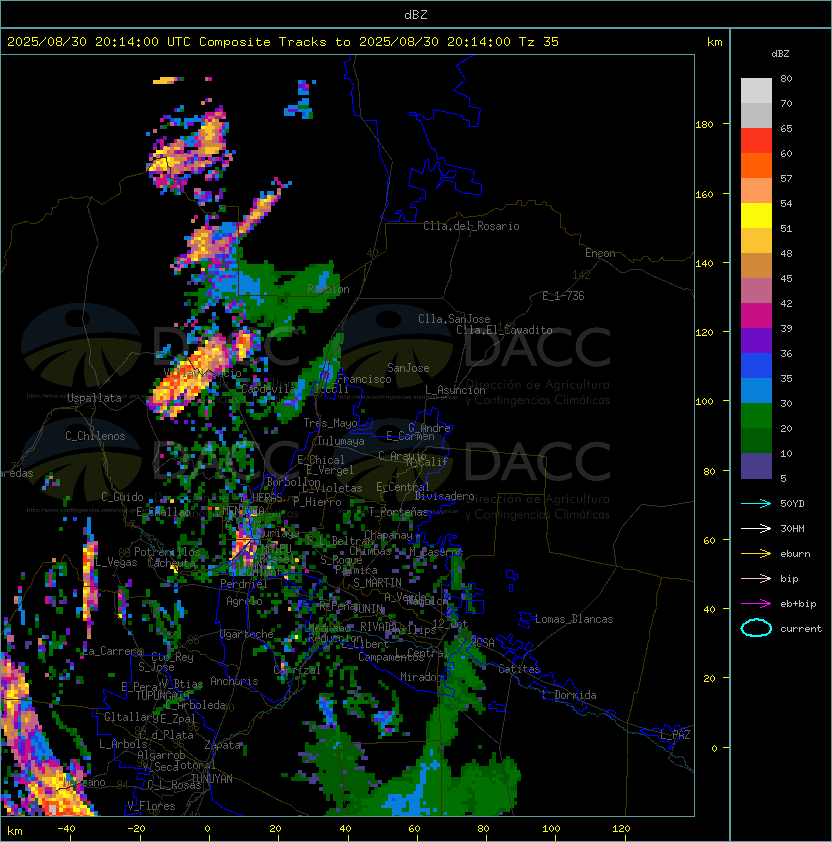Click the 'Anchoris' map label
Image resolution: width=832 pixels, height=842 pixels.
[234, 681]
